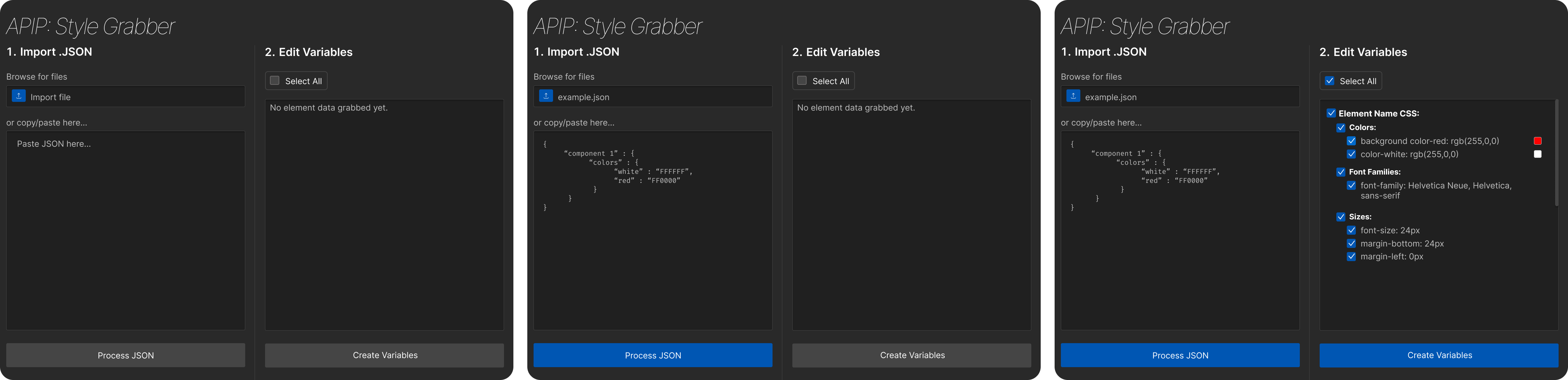Screen dimensions: 1568x380
Task: Click the white color swatch
Action: (1537, 154)
